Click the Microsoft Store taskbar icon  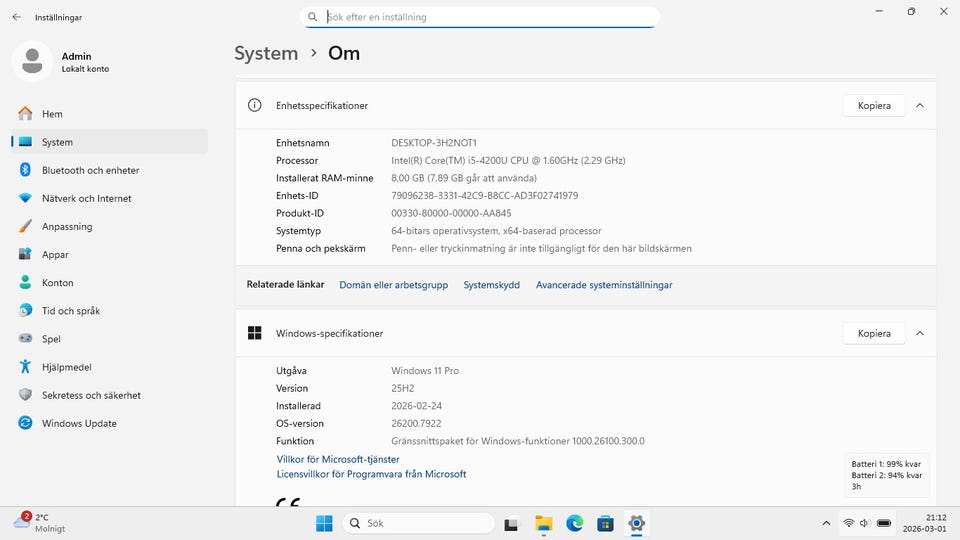pyautogui.click(x=605, y=523)
